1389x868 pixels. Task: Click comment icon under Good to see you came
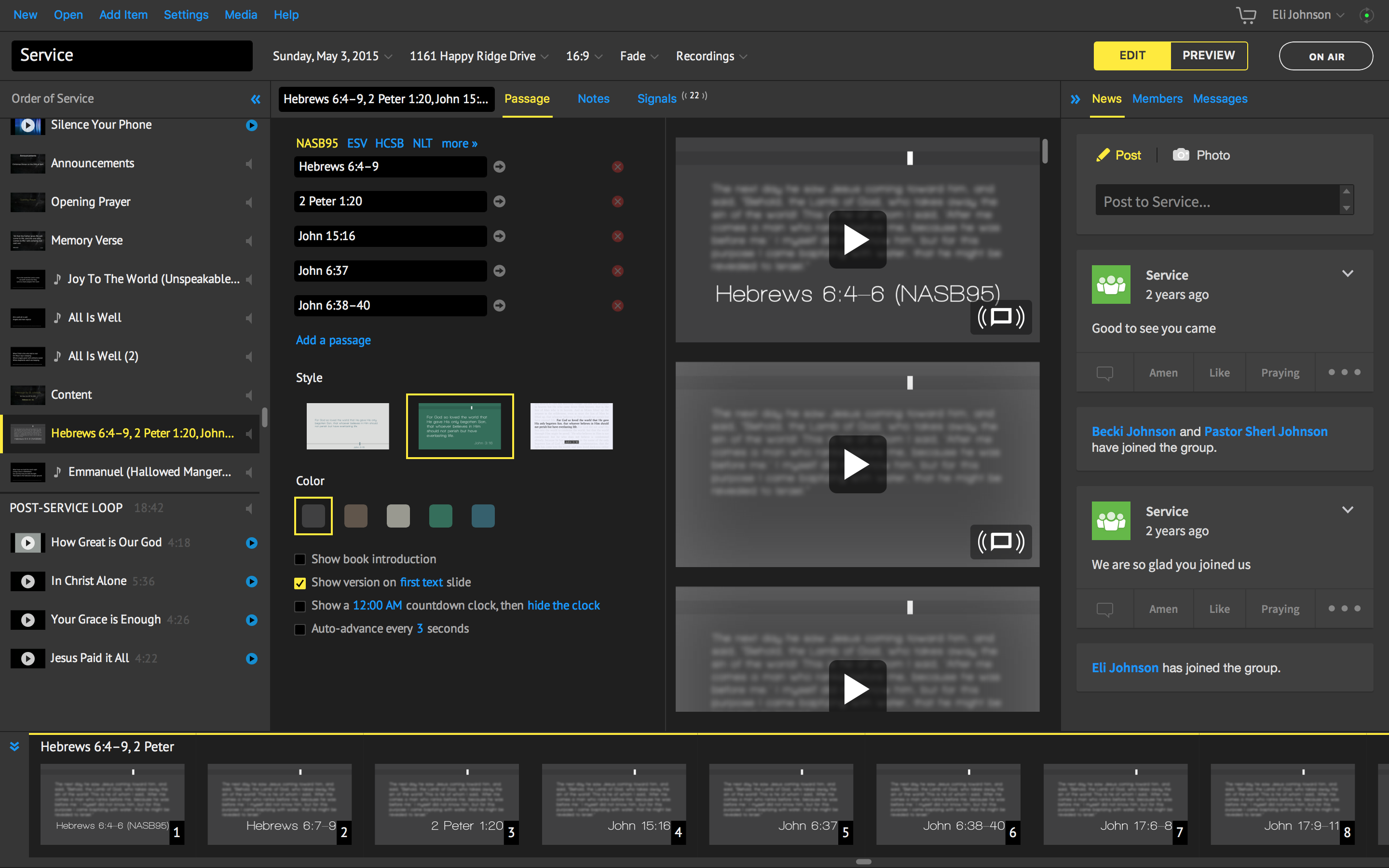point(1104,373)
